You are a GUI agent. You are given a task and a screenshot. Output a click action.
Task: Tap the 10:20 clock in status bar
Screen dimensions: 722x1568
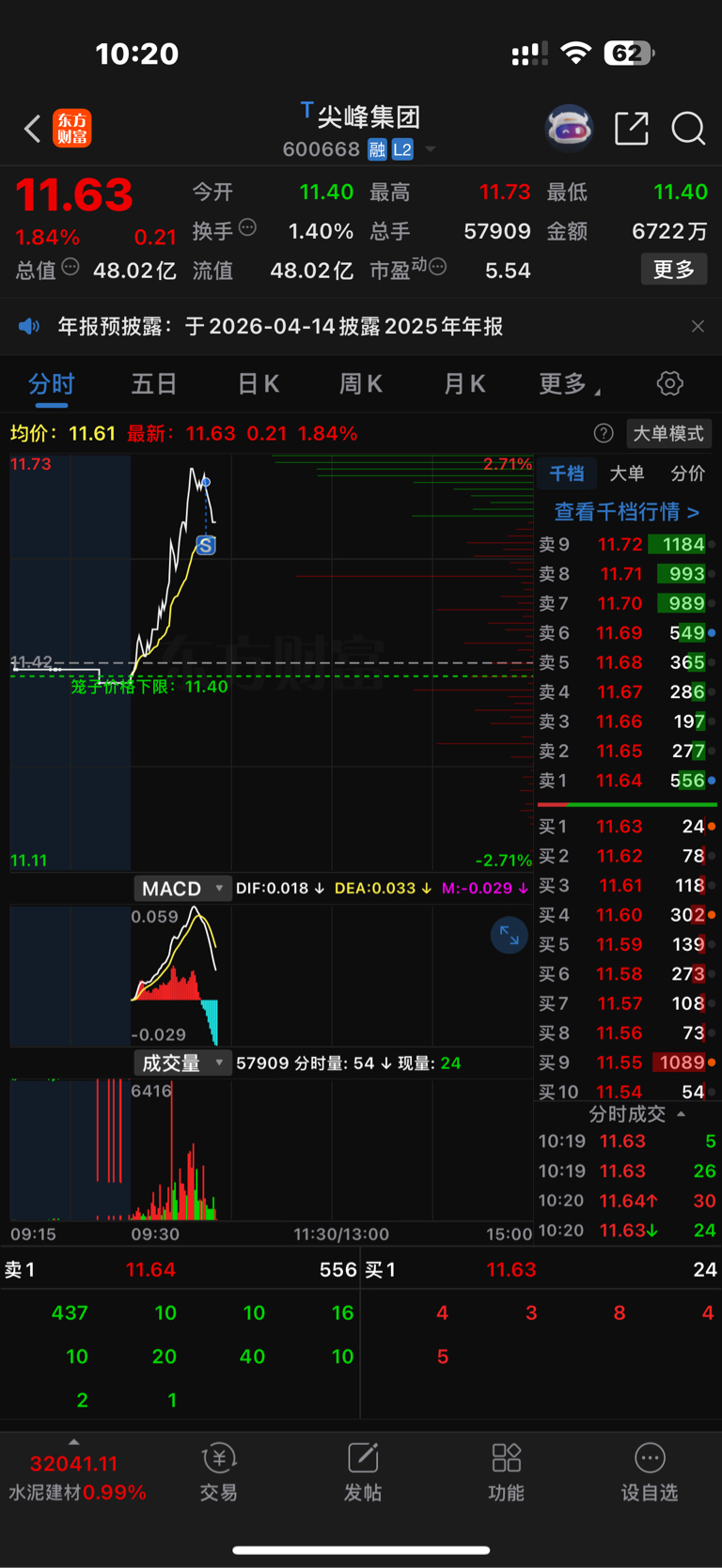click(137, 54)
